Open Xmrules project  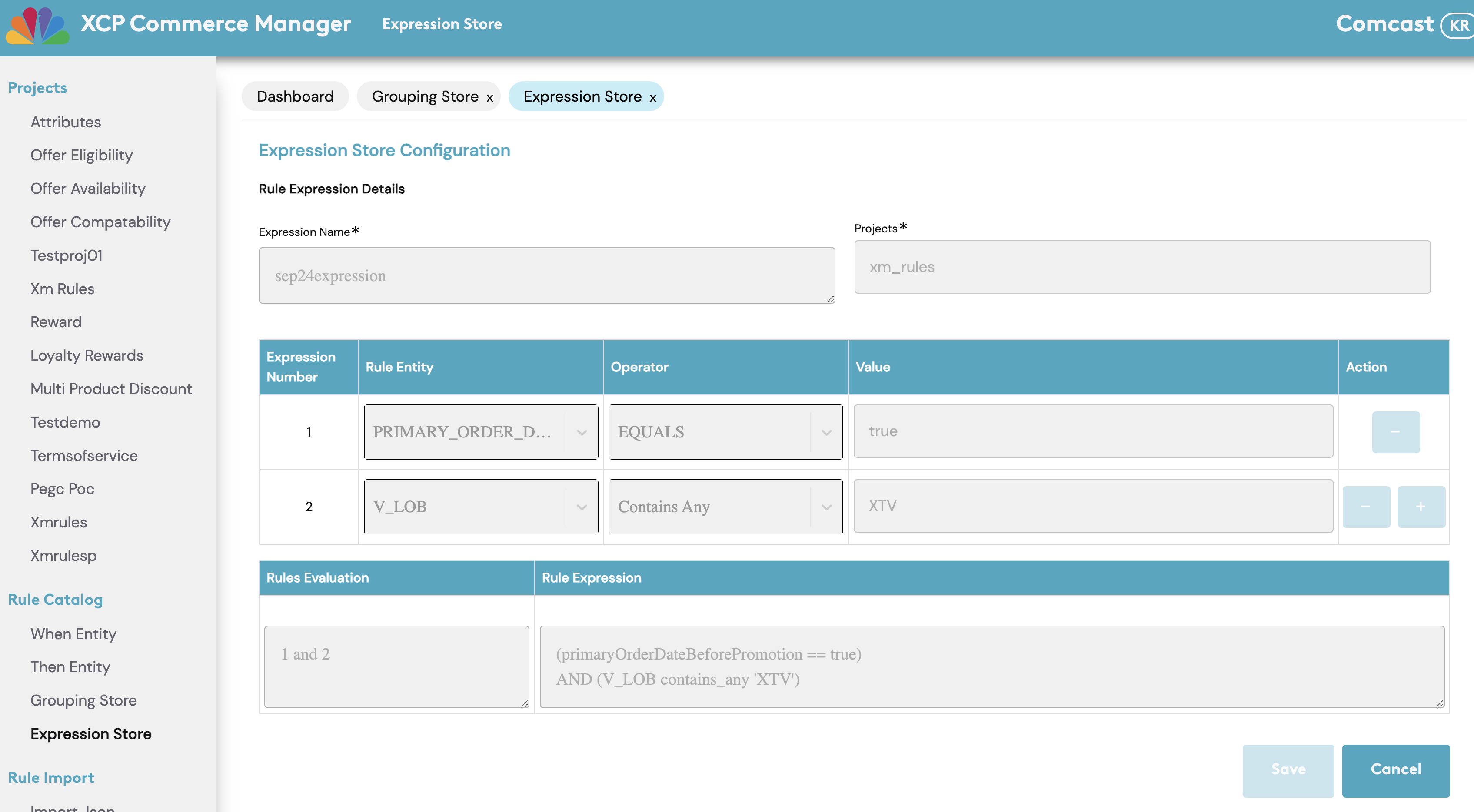click(59, 522)
